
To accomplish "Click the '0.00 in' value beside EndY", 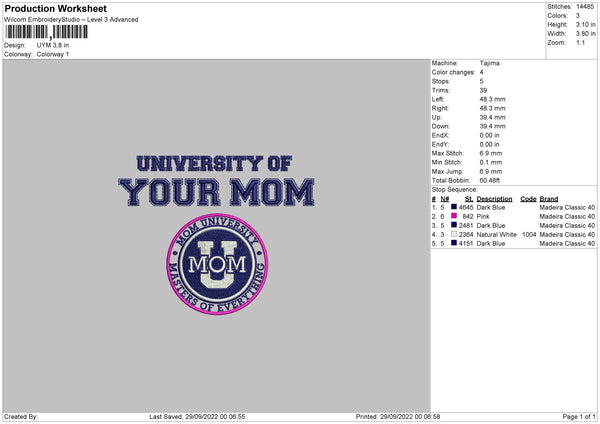I will pyautogui.click(x=489, y=144).
